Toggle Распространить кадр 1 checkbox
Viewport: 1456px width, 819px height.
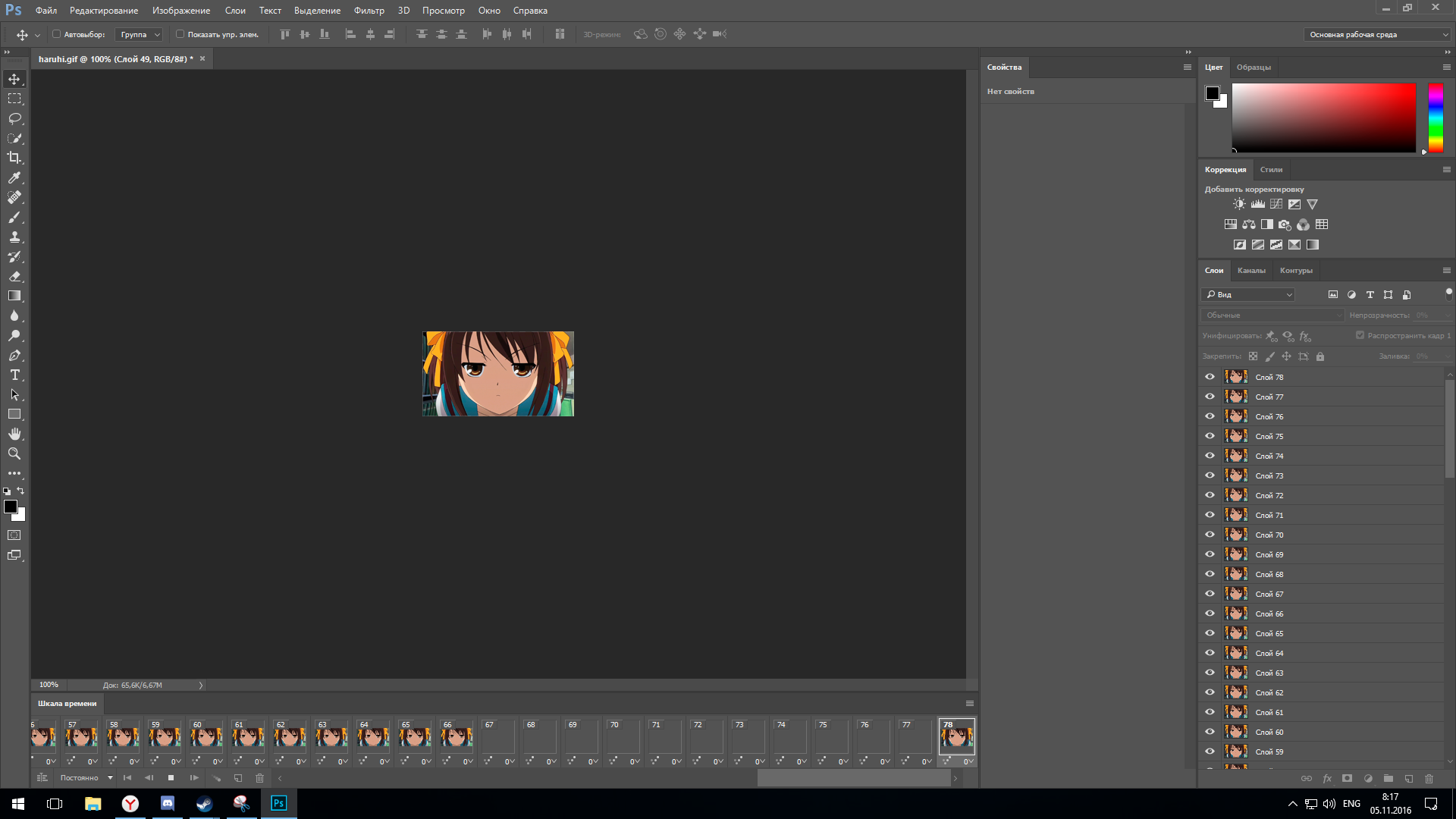point(1360,335)
